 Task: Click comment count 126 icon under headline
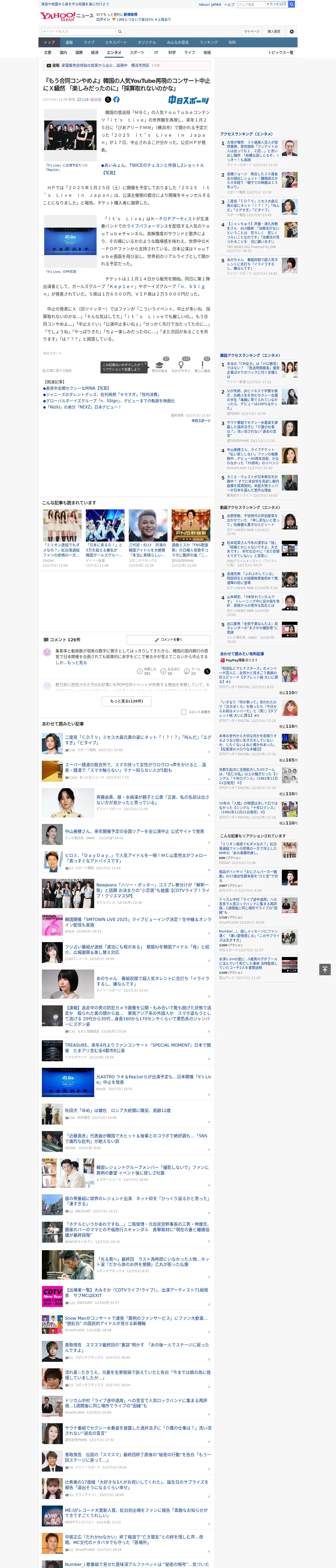(x=83, y=99)
